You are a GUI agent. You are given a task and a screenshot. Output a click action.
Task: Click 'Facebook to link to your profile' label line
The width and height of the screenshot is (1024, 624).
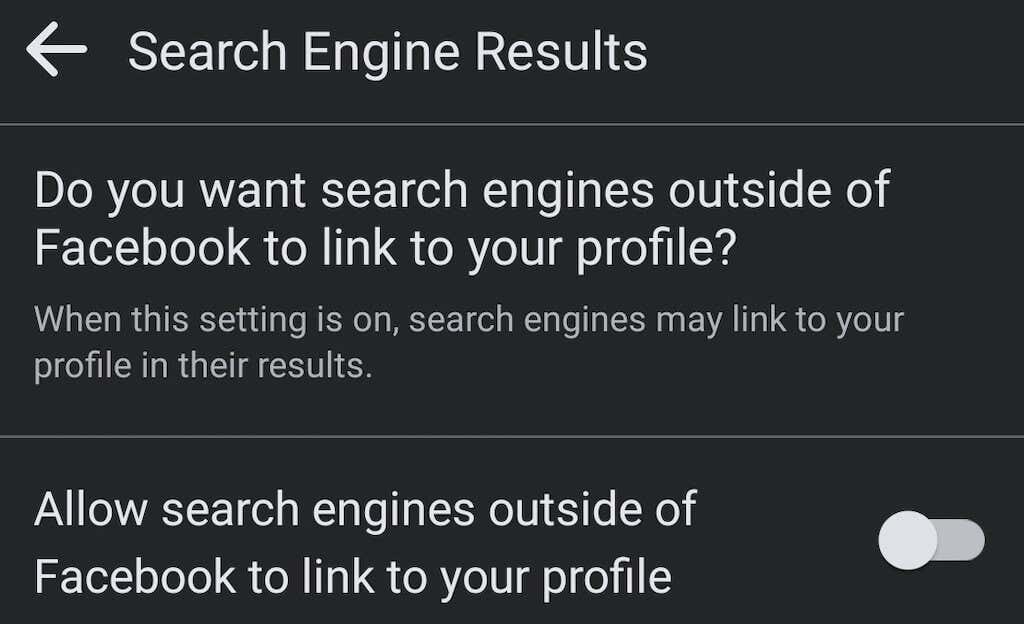352,576
